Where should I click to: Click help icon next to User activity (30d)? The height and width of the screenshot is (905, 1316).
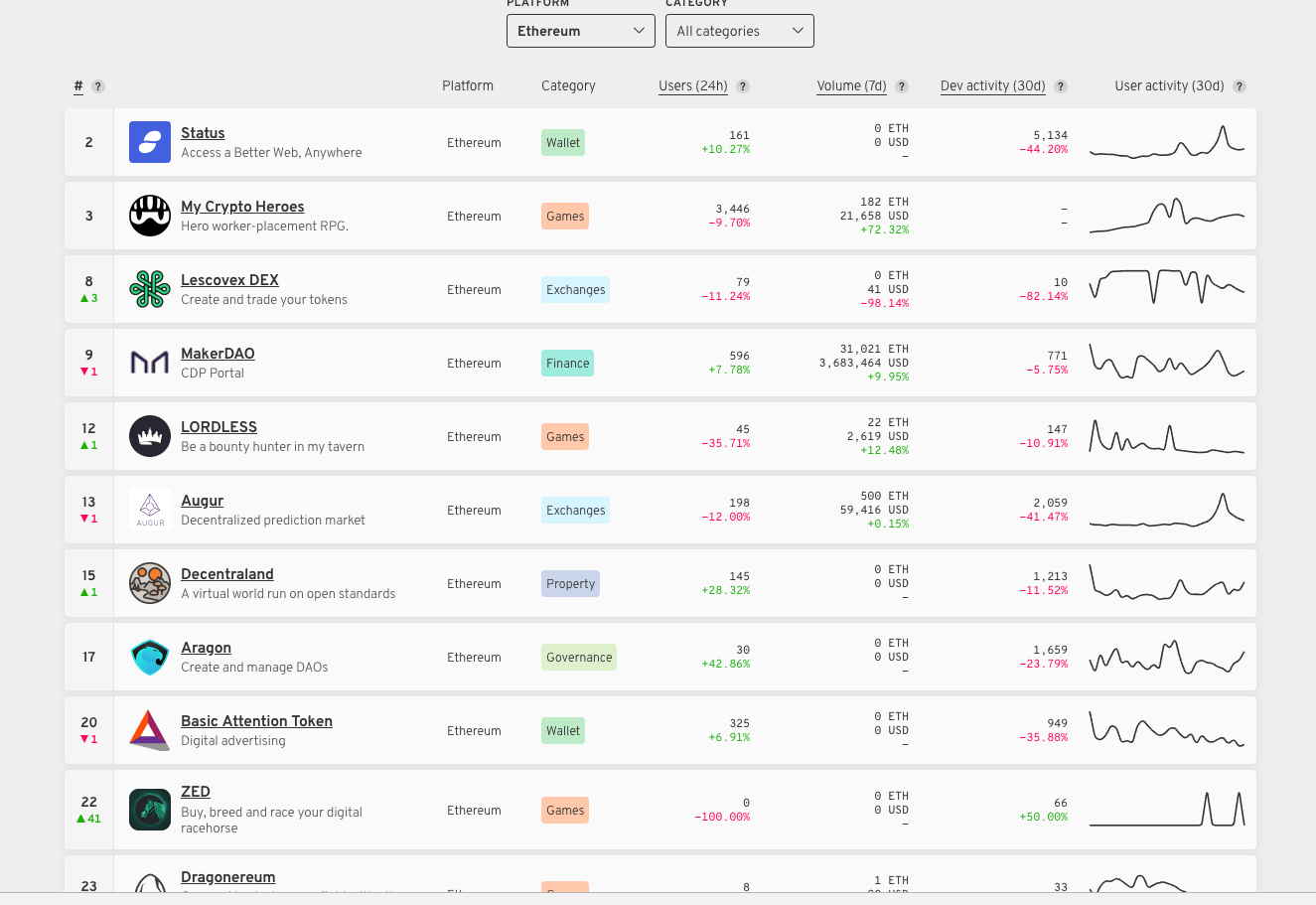1240,86
